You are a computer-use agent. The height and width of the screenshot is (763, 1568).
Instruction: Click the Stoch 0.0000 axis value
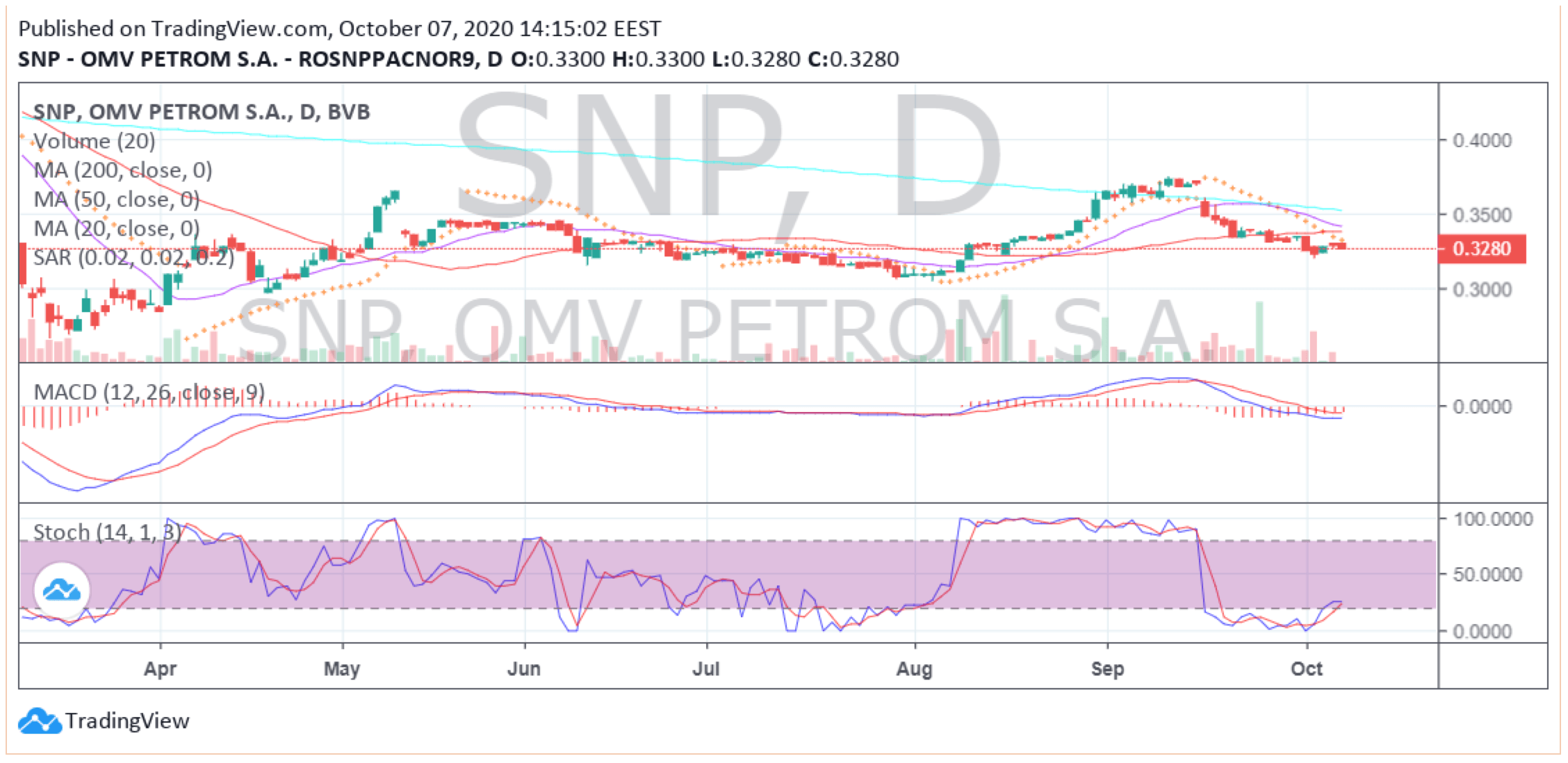pyautogui.click(x=1483, y=632)
